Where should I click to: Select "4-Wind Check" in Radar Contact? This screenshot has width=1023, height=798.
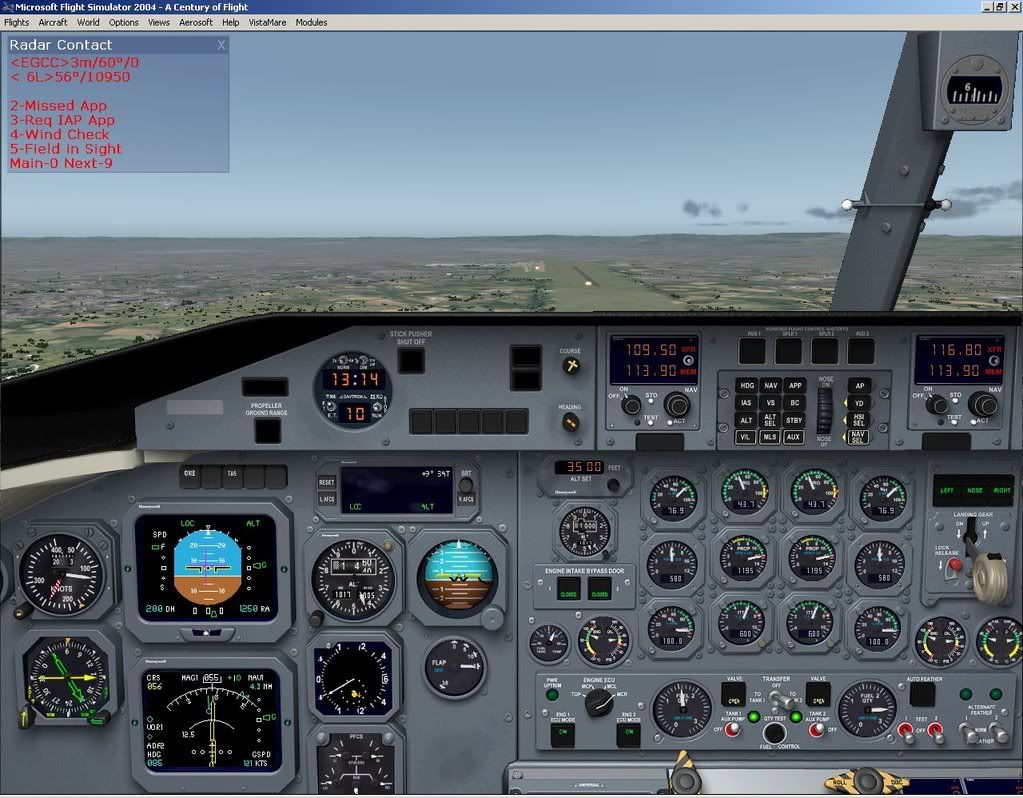pos(59,134)
